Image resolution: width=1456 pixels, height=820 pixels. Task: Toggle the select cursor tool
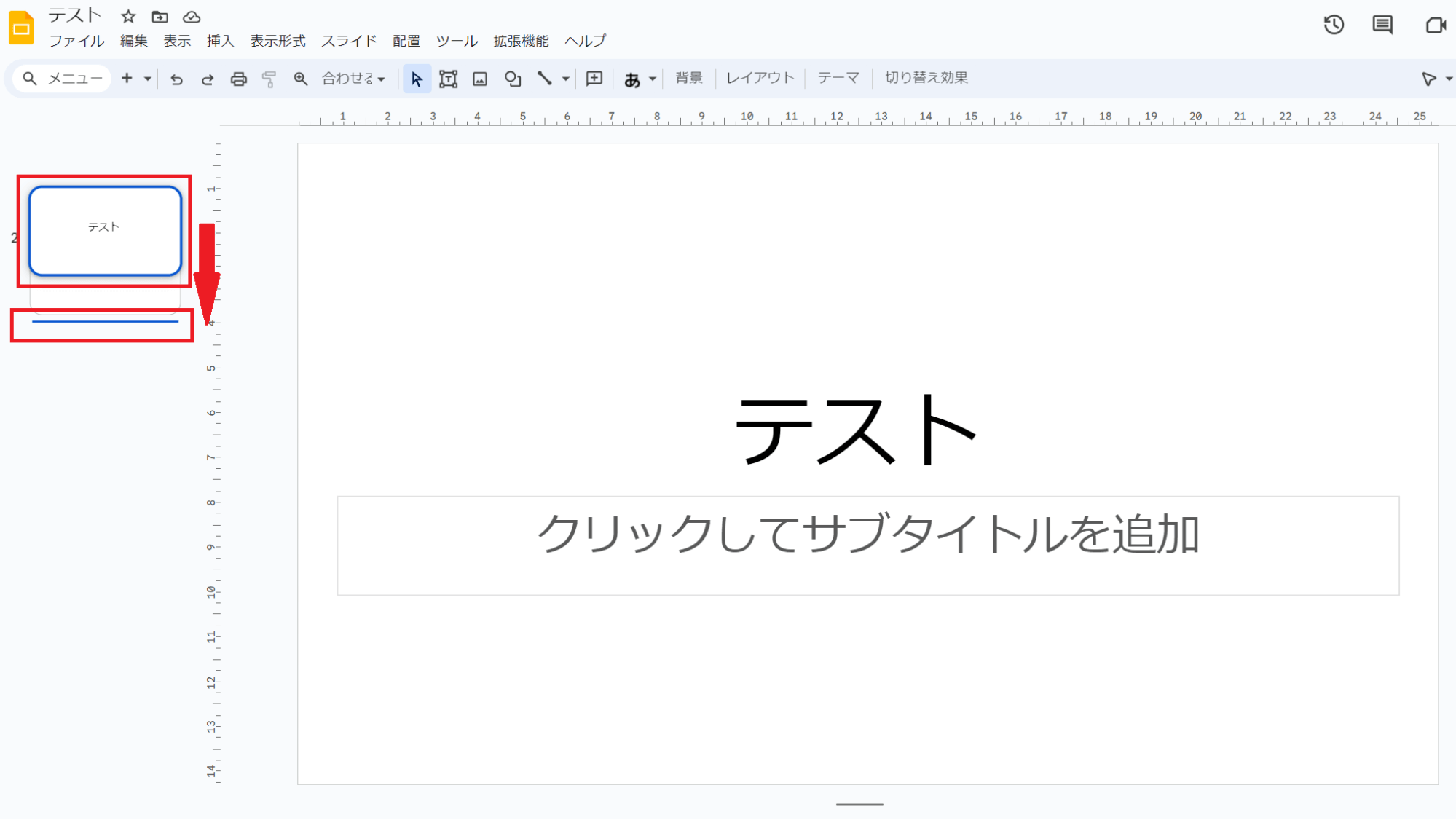[x=417, y=79]
